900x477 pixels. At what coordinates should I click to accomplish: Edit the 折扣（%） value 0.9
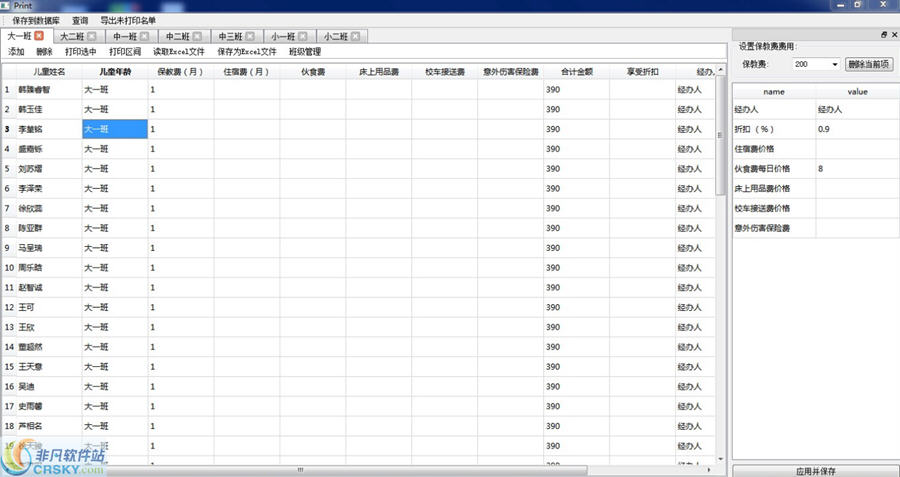coord(858,129)
